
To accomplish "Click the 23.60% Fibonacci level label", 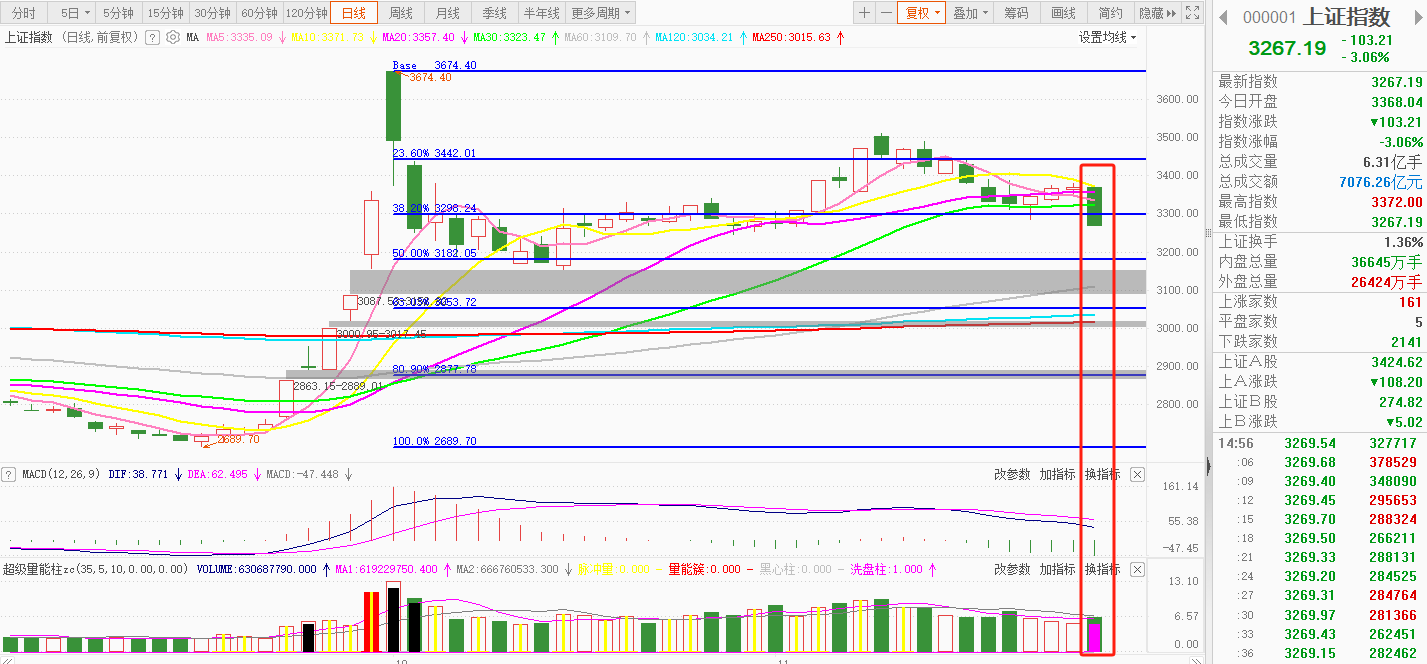I will [434, 153].
